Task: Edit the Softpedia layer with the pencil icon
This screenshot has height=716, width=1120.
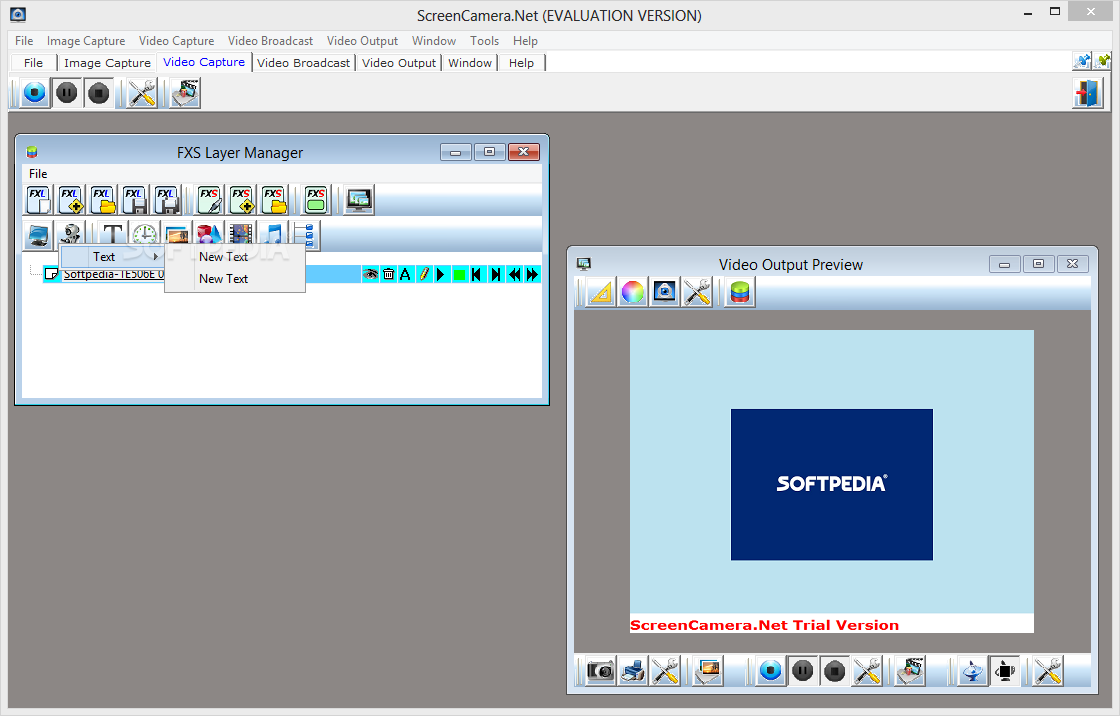Action: [x=424, y=274]
